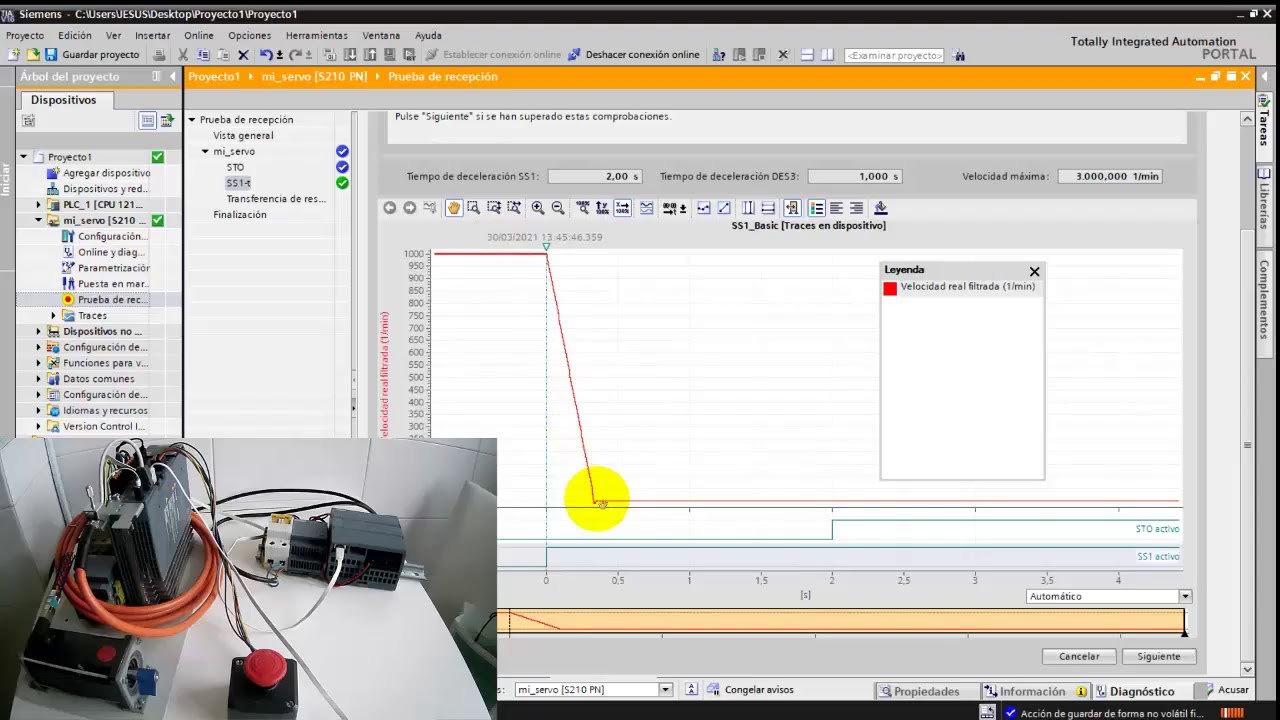Viewport: 1280px width, 720px height.
Task: Click the undo arrow icon
Action: [266, 55]
